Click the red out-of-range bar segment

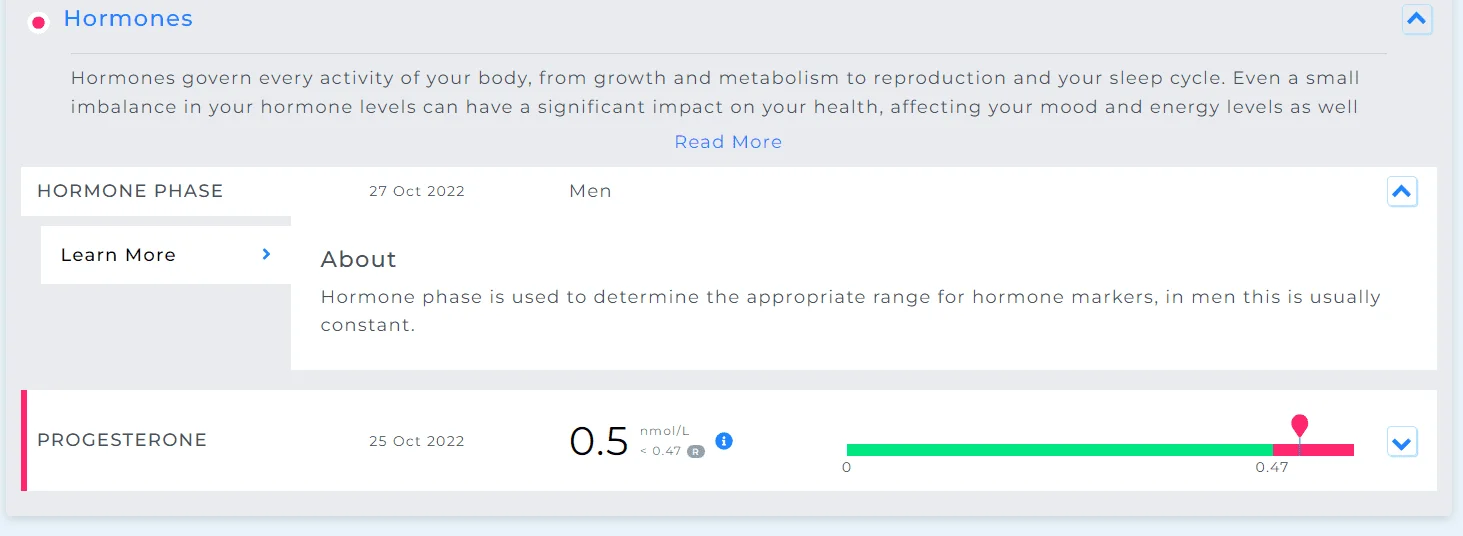1313,450
